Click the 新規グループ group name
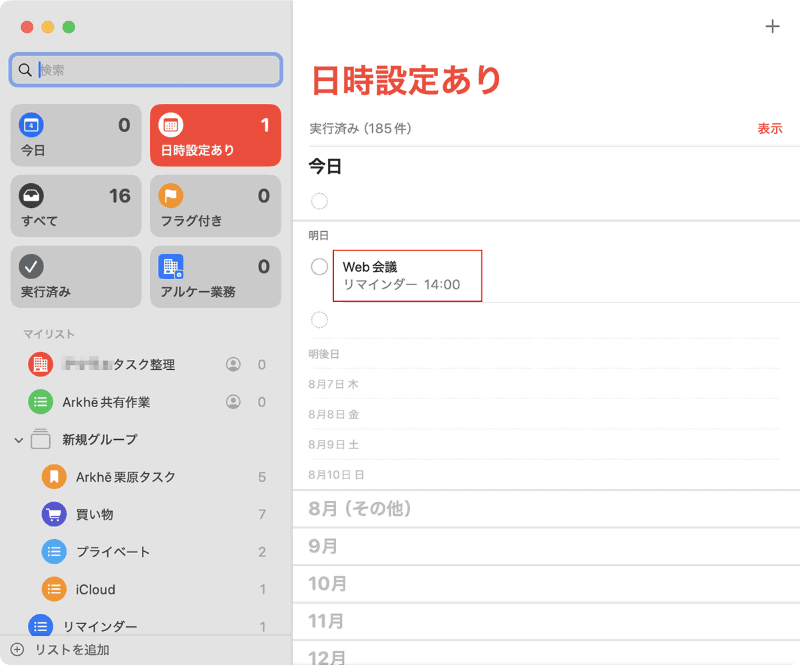The width and height of the screenshot is (800, 665). [100, 439]
